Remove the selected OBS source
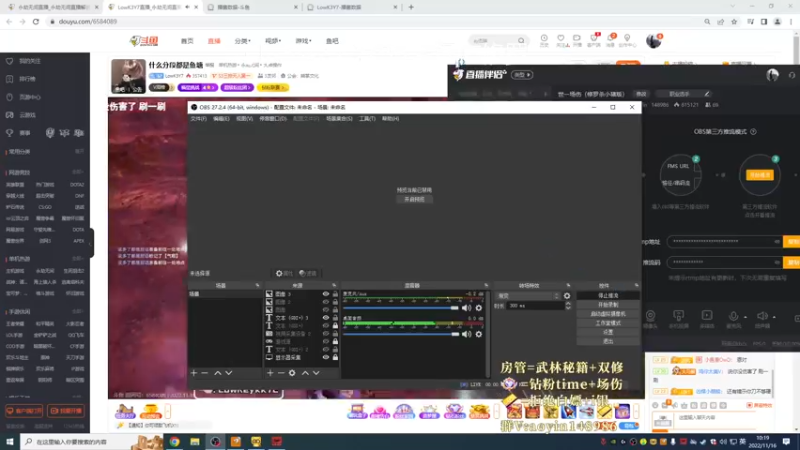Image resolution: width=800 pixels, height=450 pixels. 281,373
